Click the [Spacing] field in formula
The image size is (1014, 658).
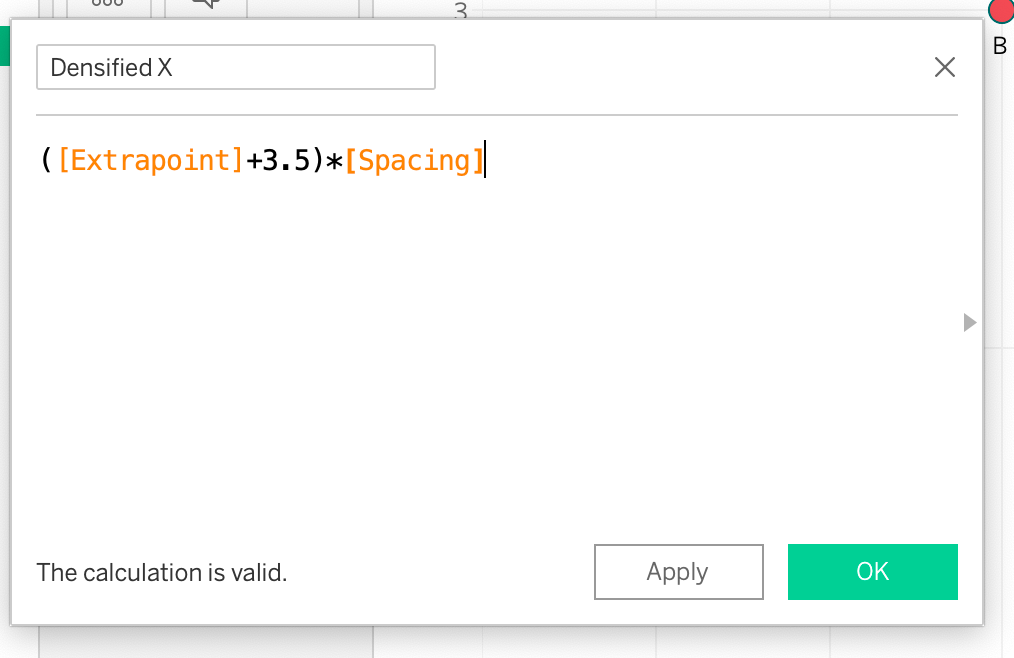tap(414, 160)
